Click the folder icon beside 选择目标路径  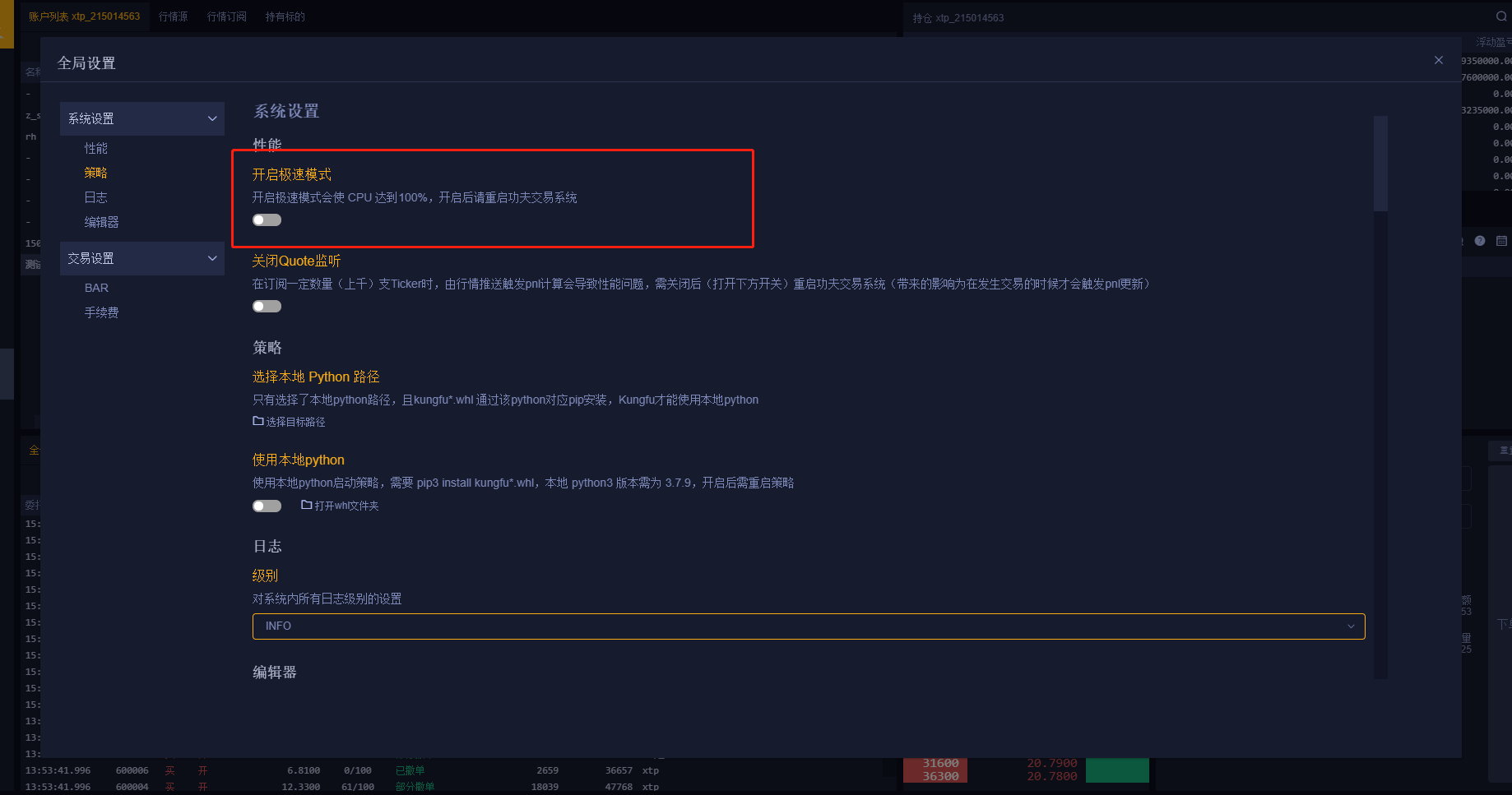pos(257,421)
